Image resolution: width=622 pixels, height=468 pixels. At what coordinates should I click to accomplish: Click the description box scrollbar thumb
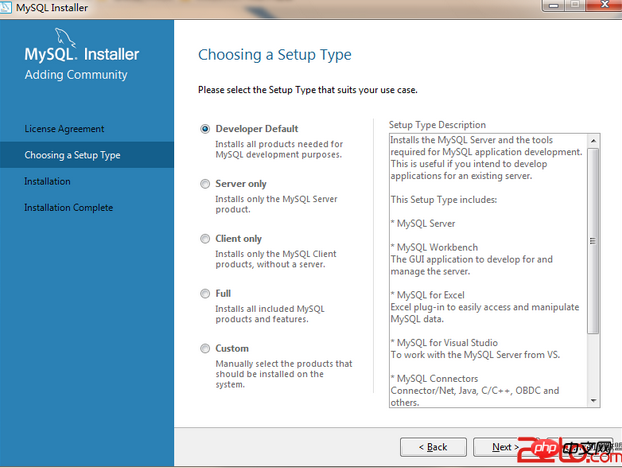click(x=593, y=241)
